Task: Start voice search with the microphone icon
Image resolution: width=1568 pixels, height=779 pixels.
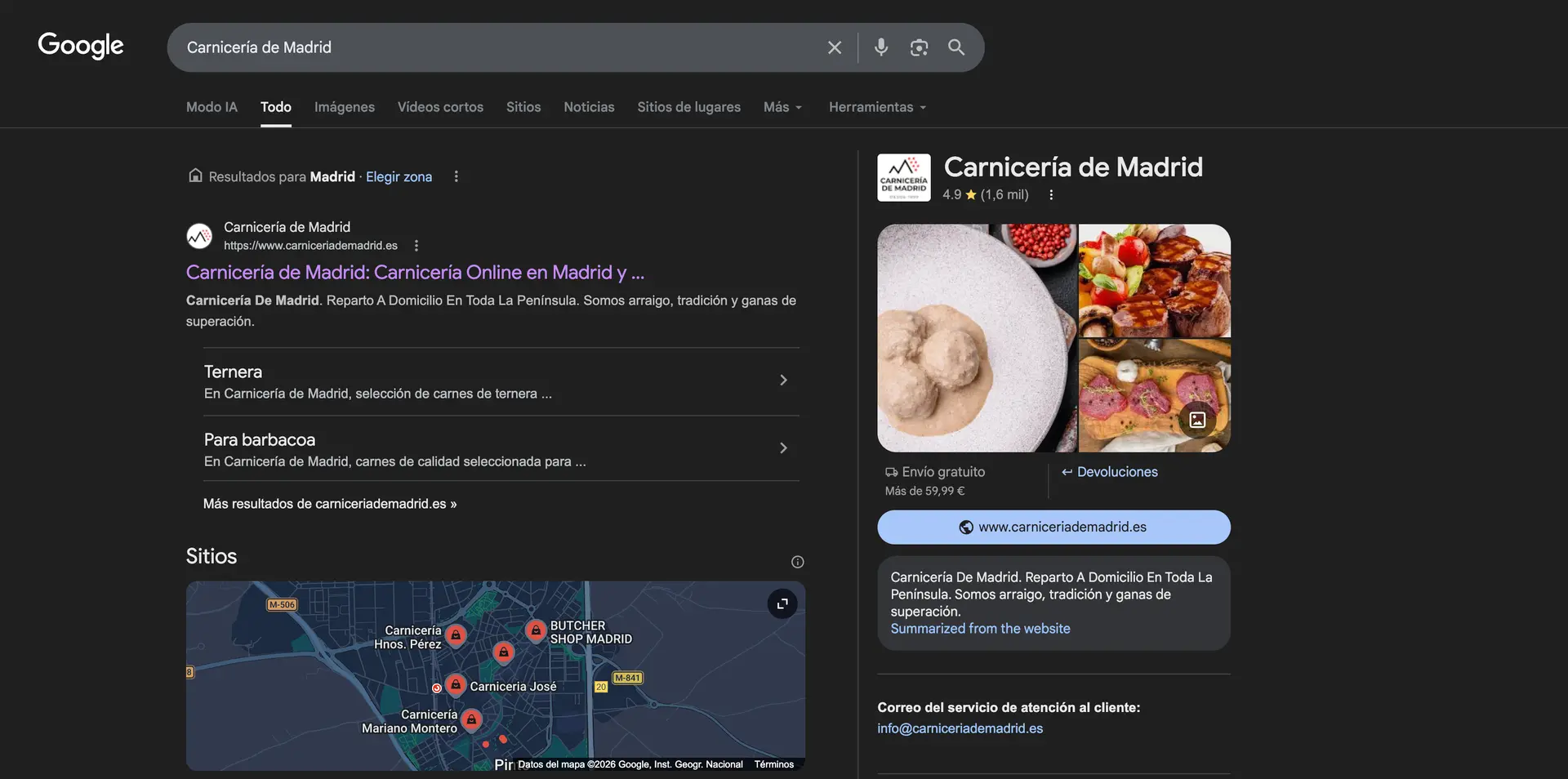Action: [880, 47]
